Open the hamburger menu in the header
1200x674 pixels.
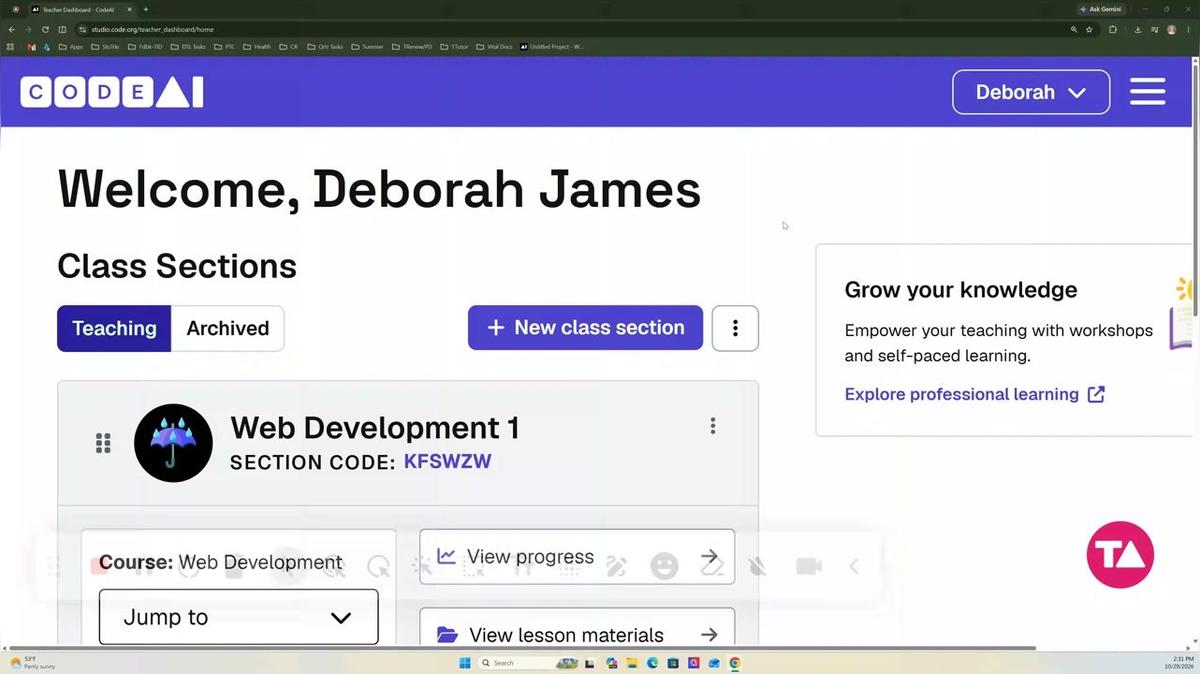1147,92
